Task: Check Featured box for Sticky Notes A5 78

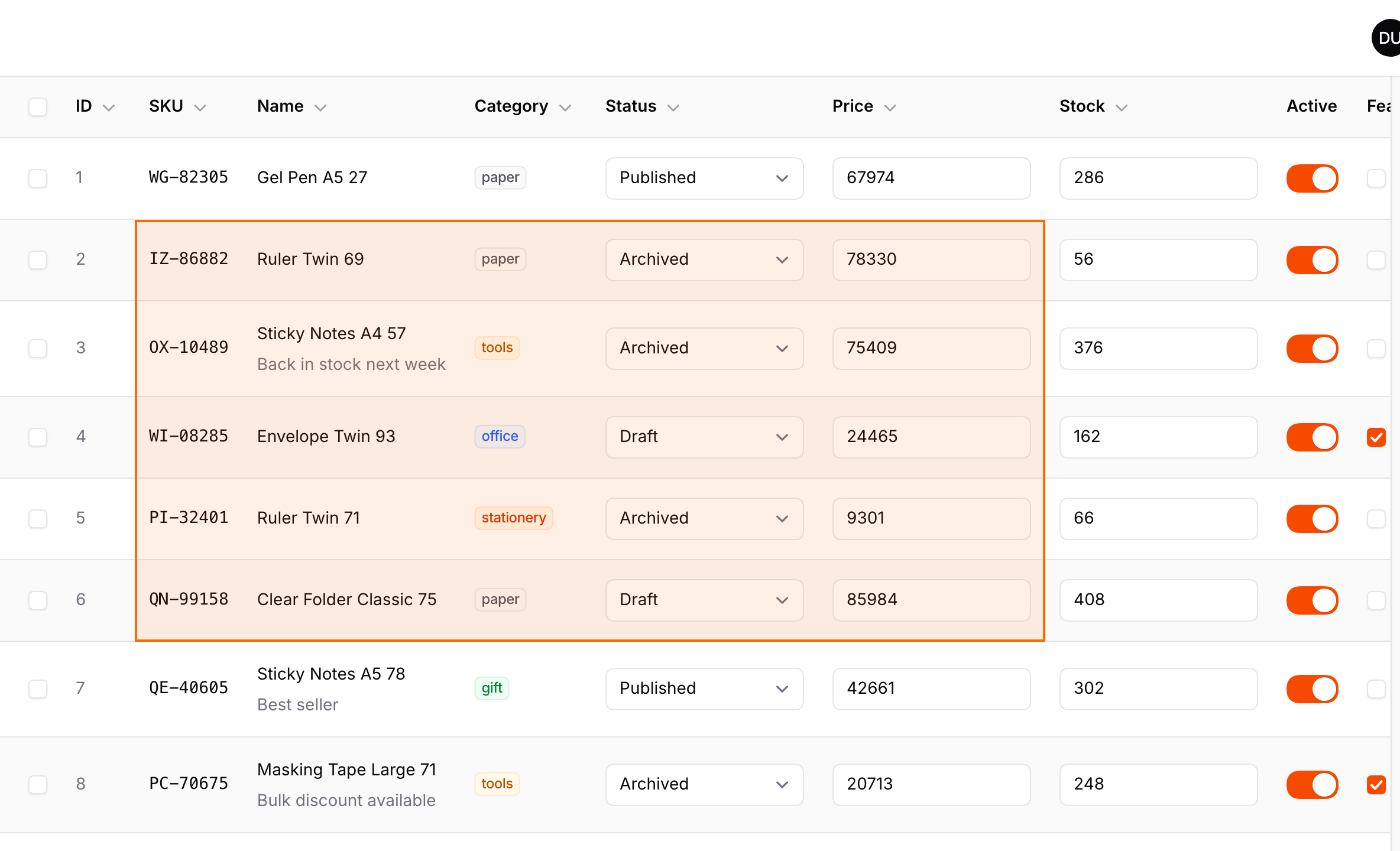Action: (x=1376, y=688)
